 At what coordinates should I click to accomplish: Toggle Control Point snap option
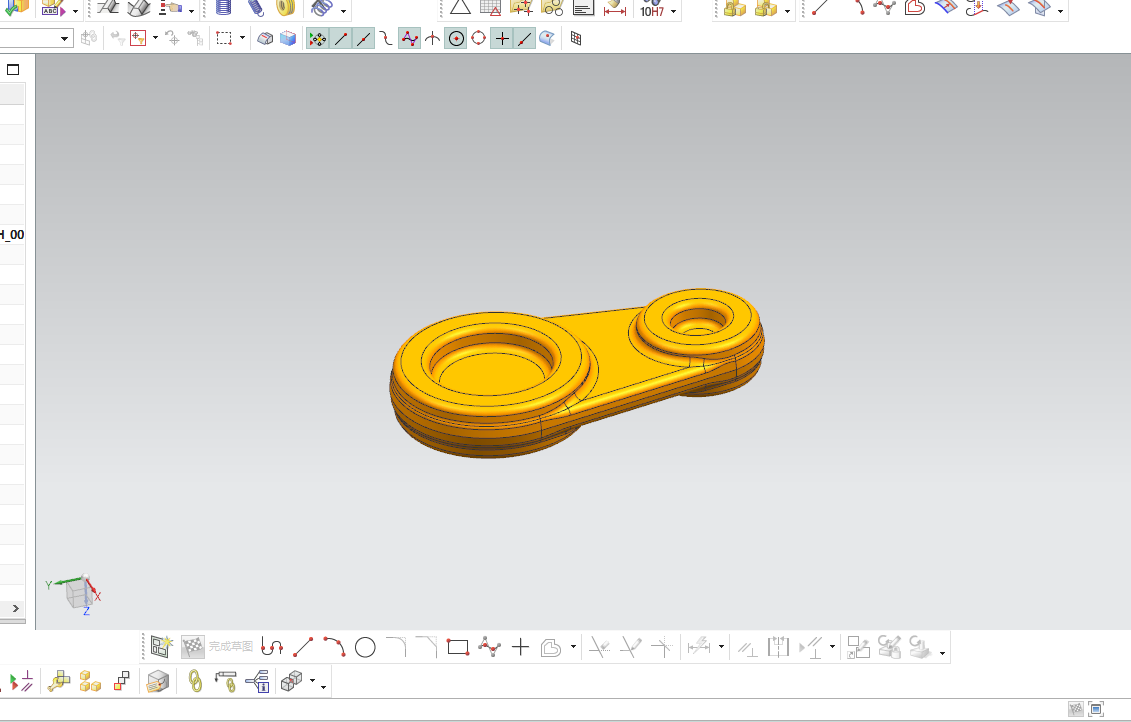386,38
